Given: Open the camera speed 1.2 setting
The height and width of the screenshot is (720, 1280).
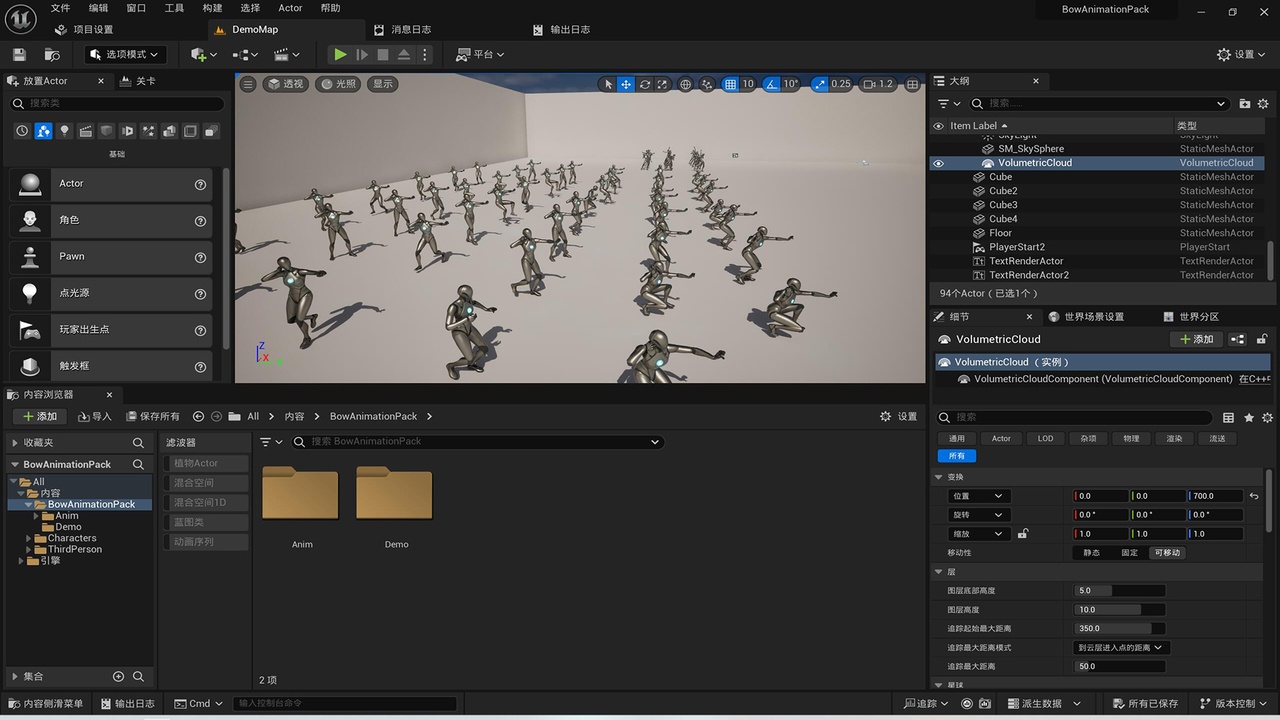Looking at the screenshot, I should click(878, 84).
